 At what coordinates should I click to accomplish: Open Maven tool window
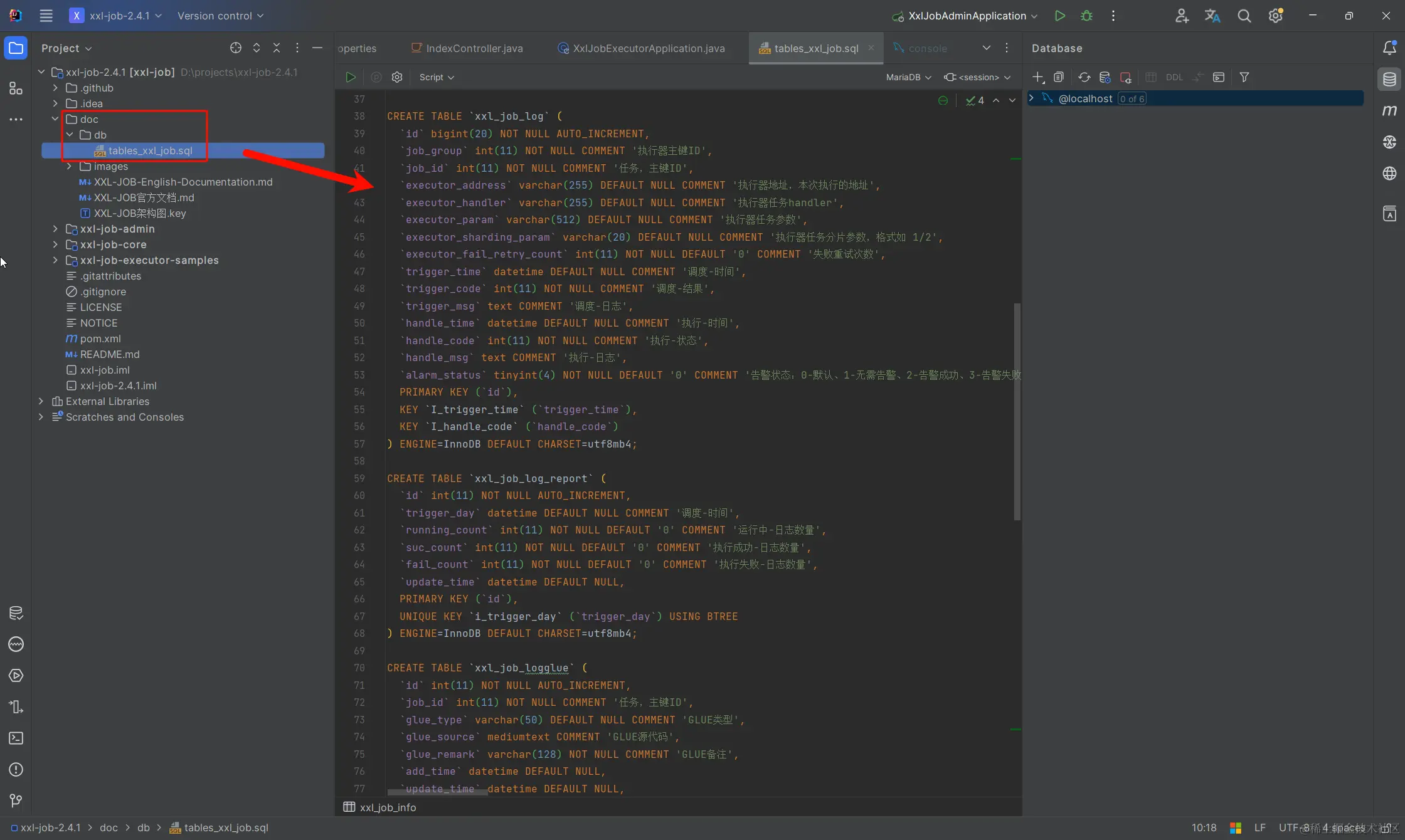point(1389,110)
